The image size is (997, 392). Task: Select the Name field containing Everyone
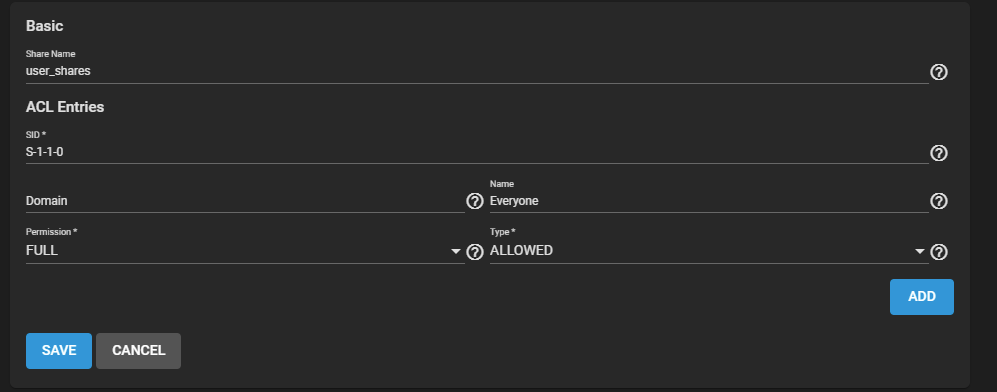(x=709, y=201)
